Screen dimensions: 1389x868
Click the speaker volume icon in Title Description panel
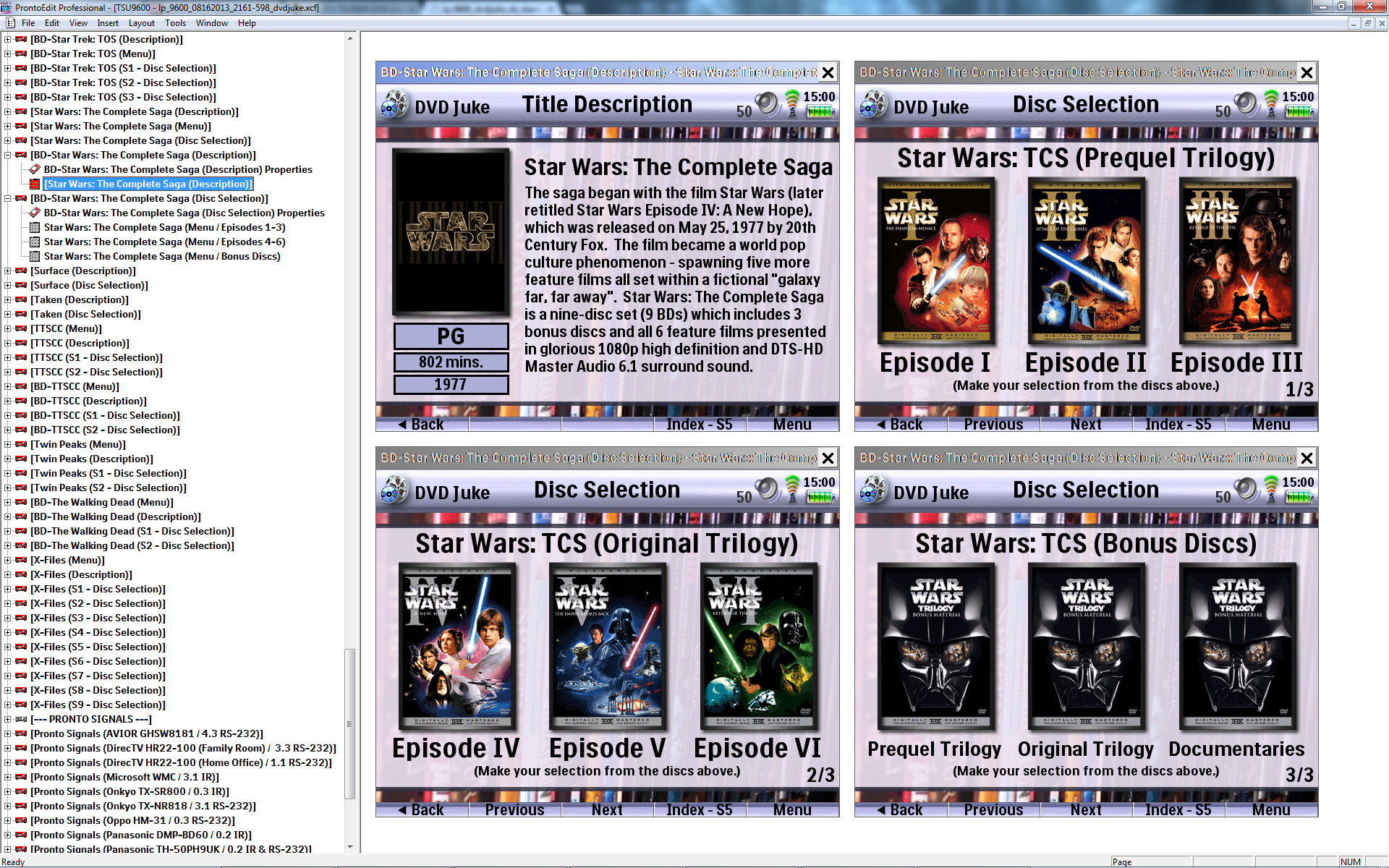click(x=767, y=103)
